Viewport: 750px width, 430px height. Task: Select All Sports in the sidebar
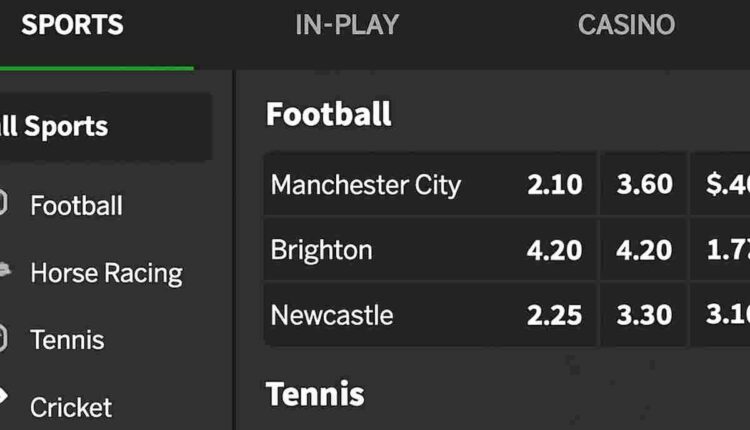(x=103, y=127)
